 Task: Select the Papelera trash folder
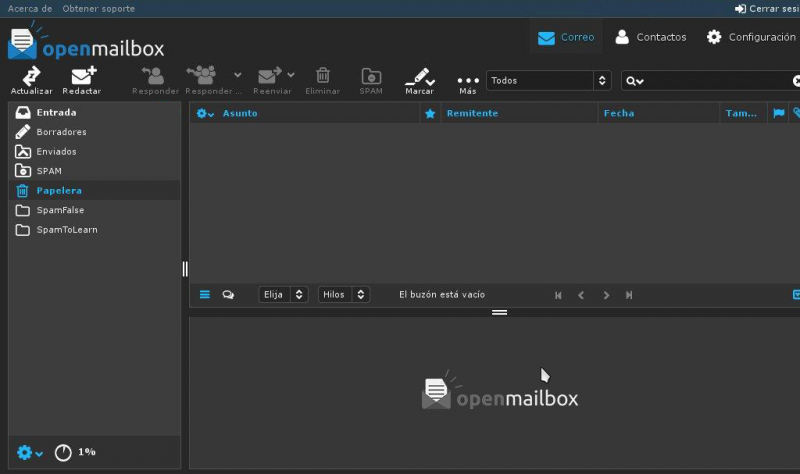(x=94, y=190)
